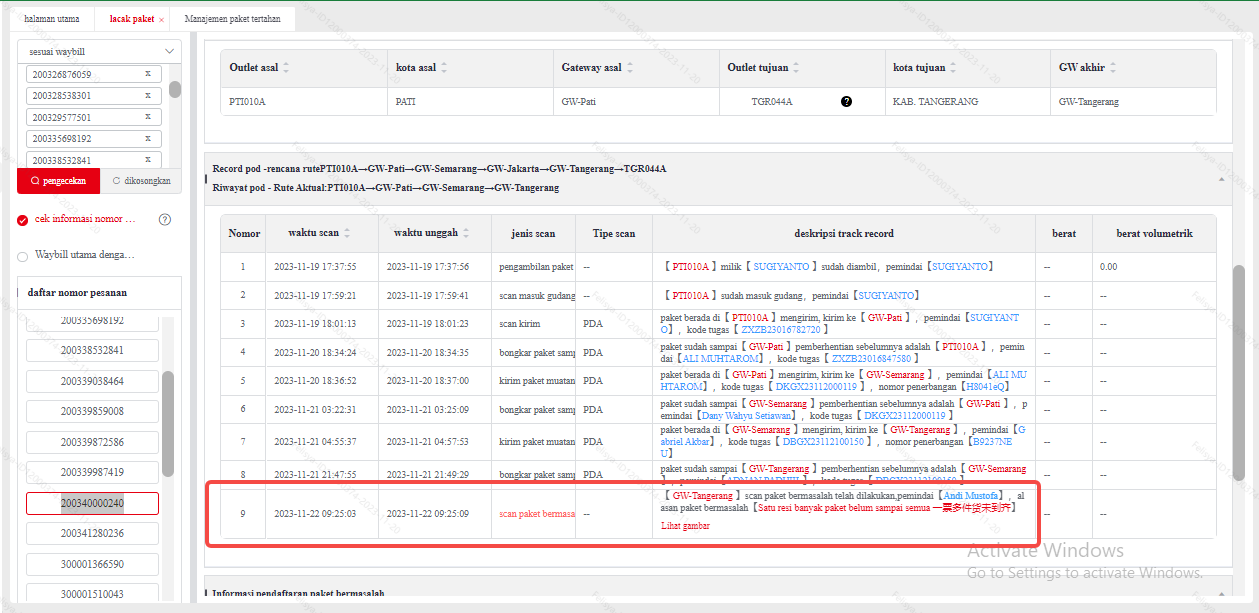Select order number 200341280236 in list
Viewport: 1259px width, 613px height.
[92, 533]
